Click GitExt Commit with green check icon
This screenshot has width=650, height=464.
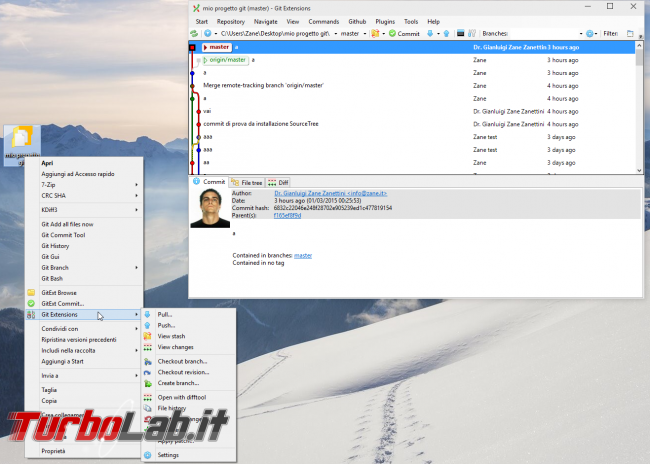point(84,304)
